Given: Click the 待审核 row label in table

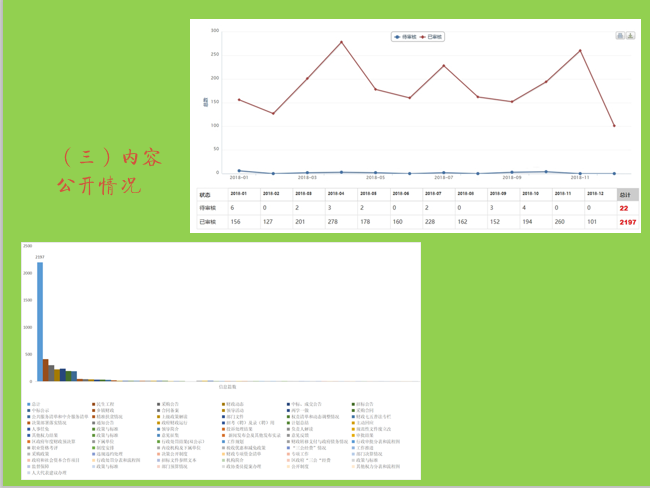Looking at the screenshot, I should pyautogui.click(x=208, y=208).
